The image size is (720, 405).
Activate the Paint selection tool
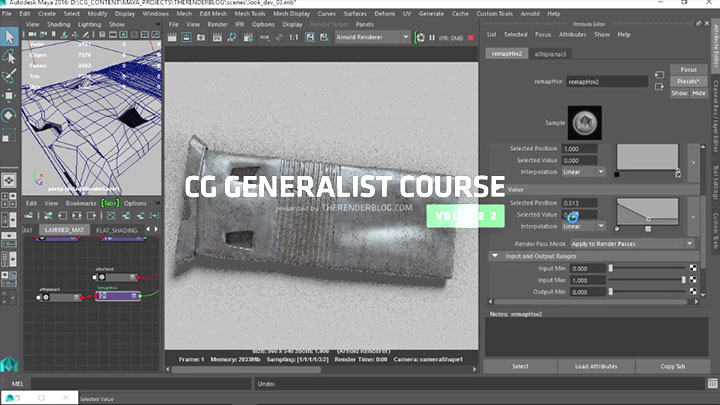click(9, 76)
